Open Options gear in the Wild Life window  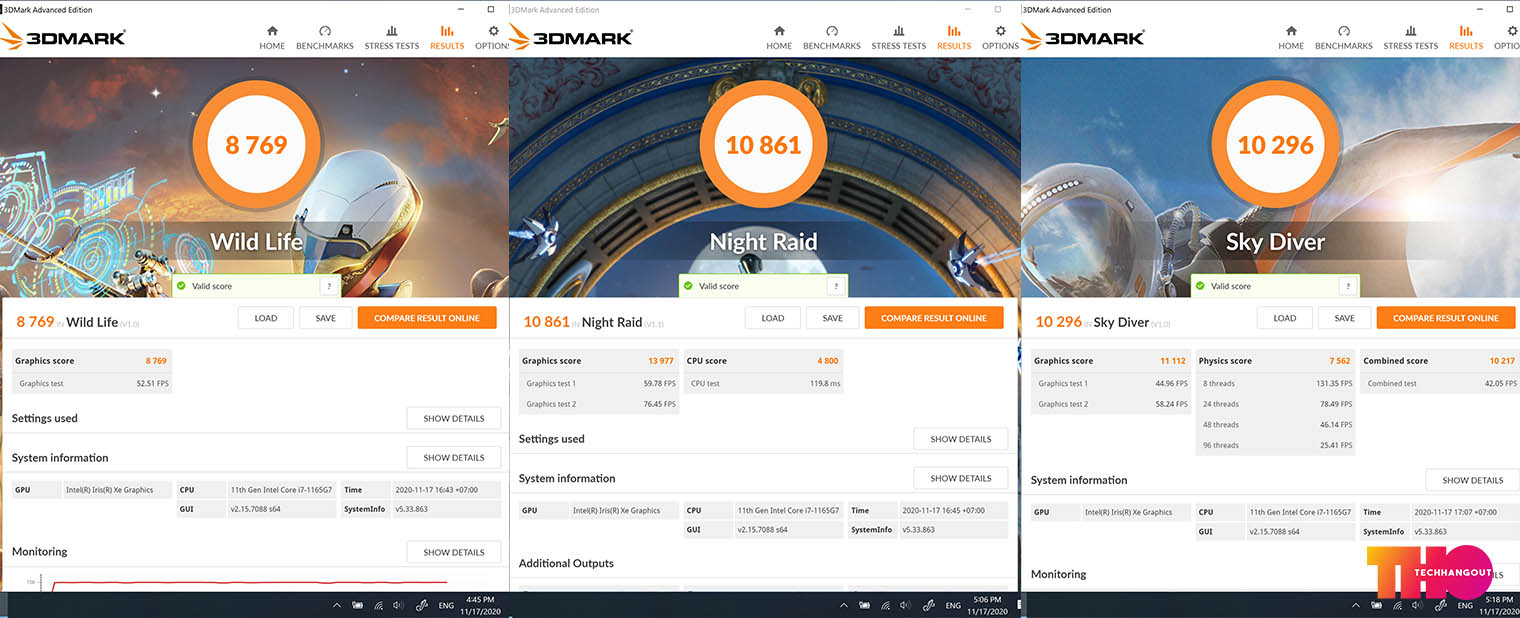pos(493,38)
